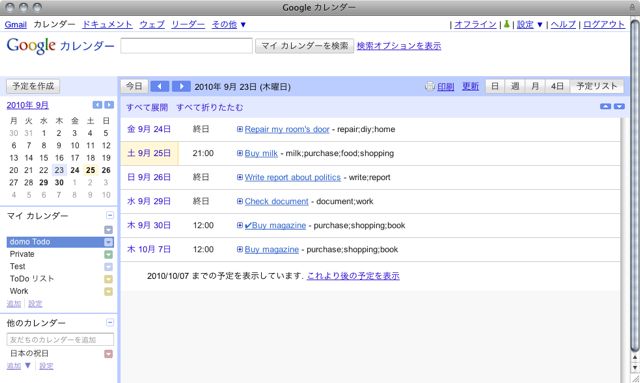Click the オフライン link
The width and height of the screenshot is (640, 383).
point(476,24)
